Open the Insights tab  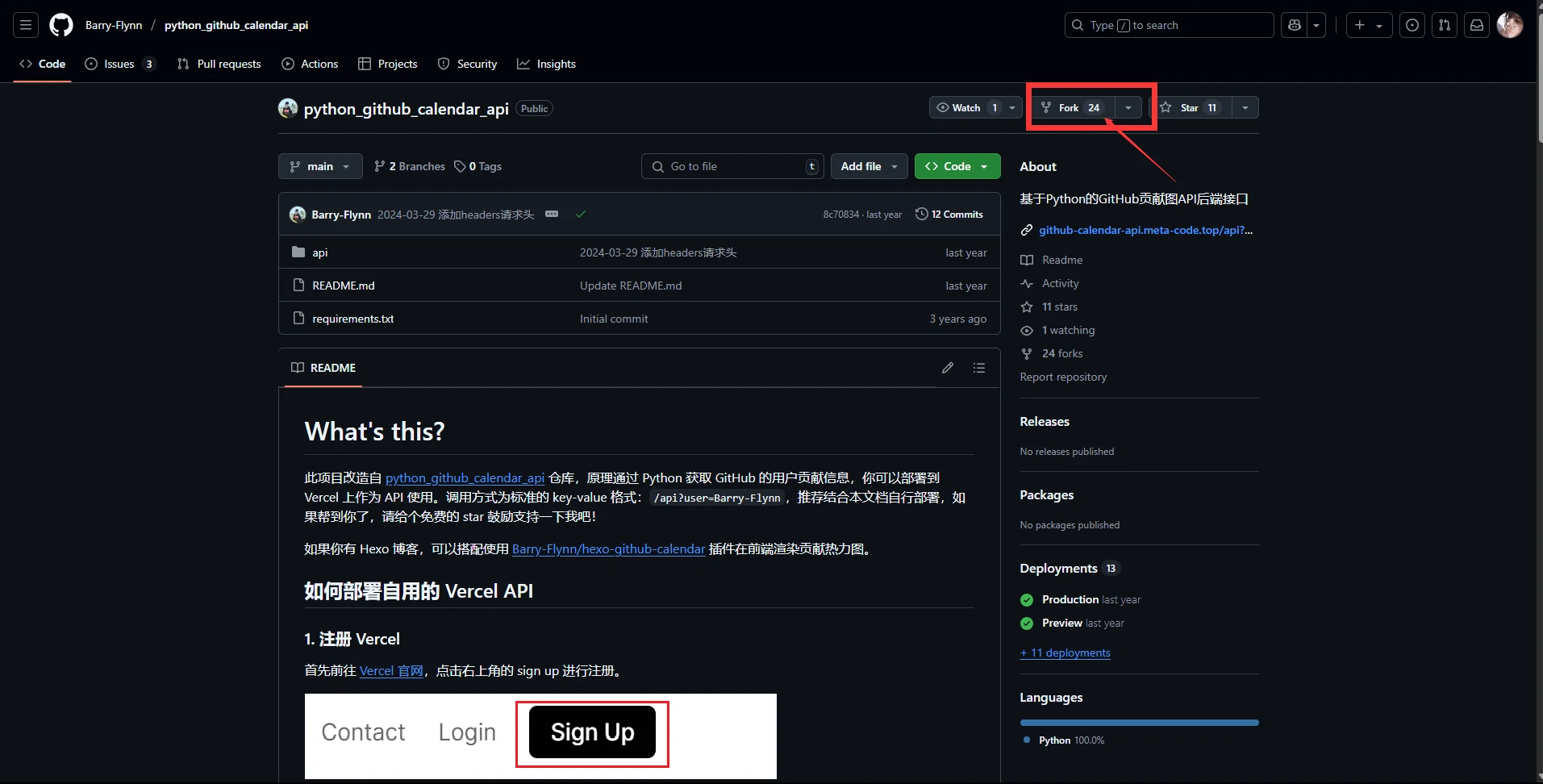point(547,64)
